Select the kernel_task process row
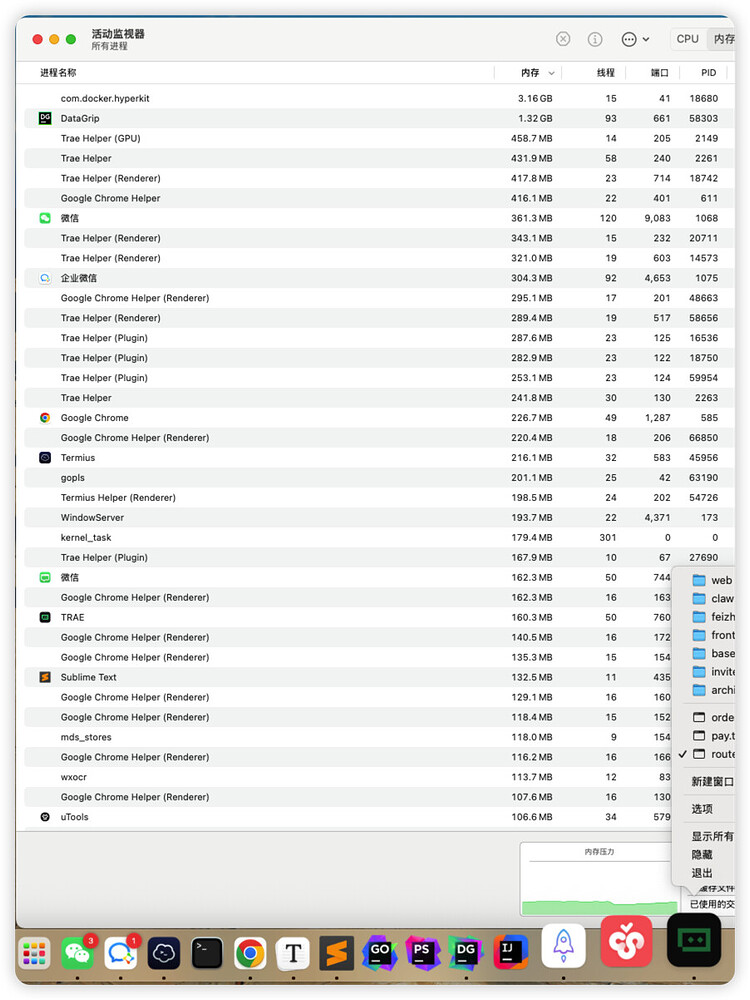 (379, 538)
